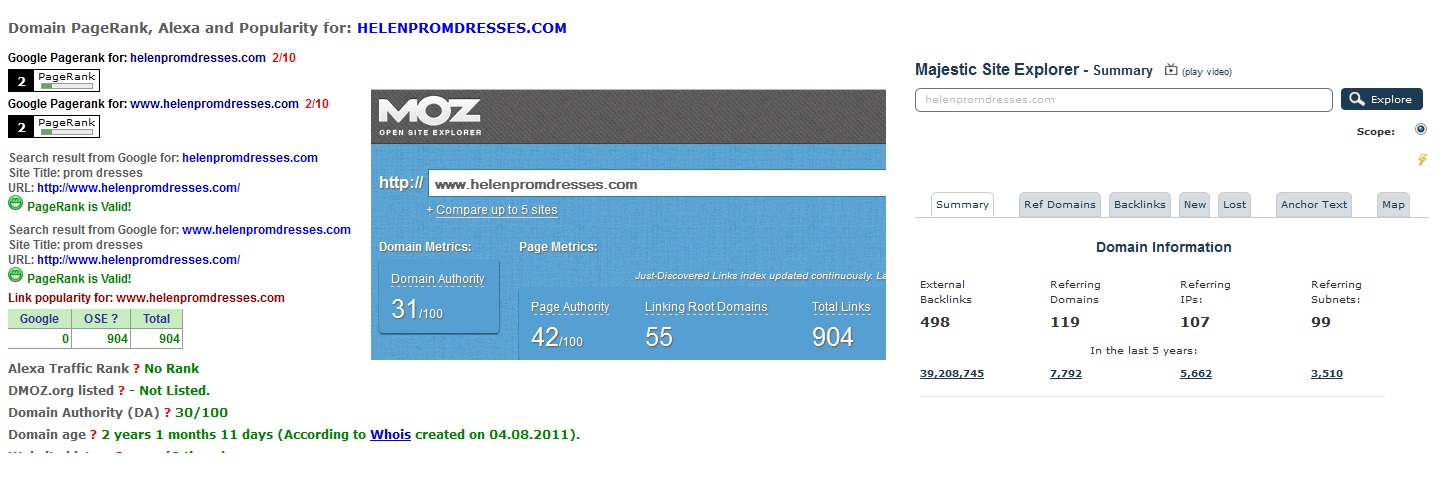Click www.helenpromdresses.com link in second Pagerank line
The image size is (1450, 478).
point(214,104)
